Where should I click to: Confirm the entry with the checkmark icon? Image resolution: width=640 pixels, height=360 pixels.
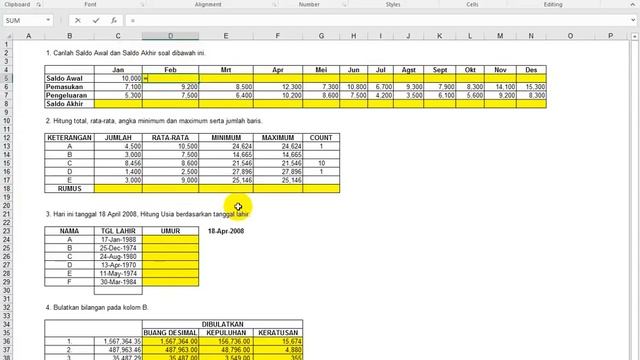pos(96,20)
